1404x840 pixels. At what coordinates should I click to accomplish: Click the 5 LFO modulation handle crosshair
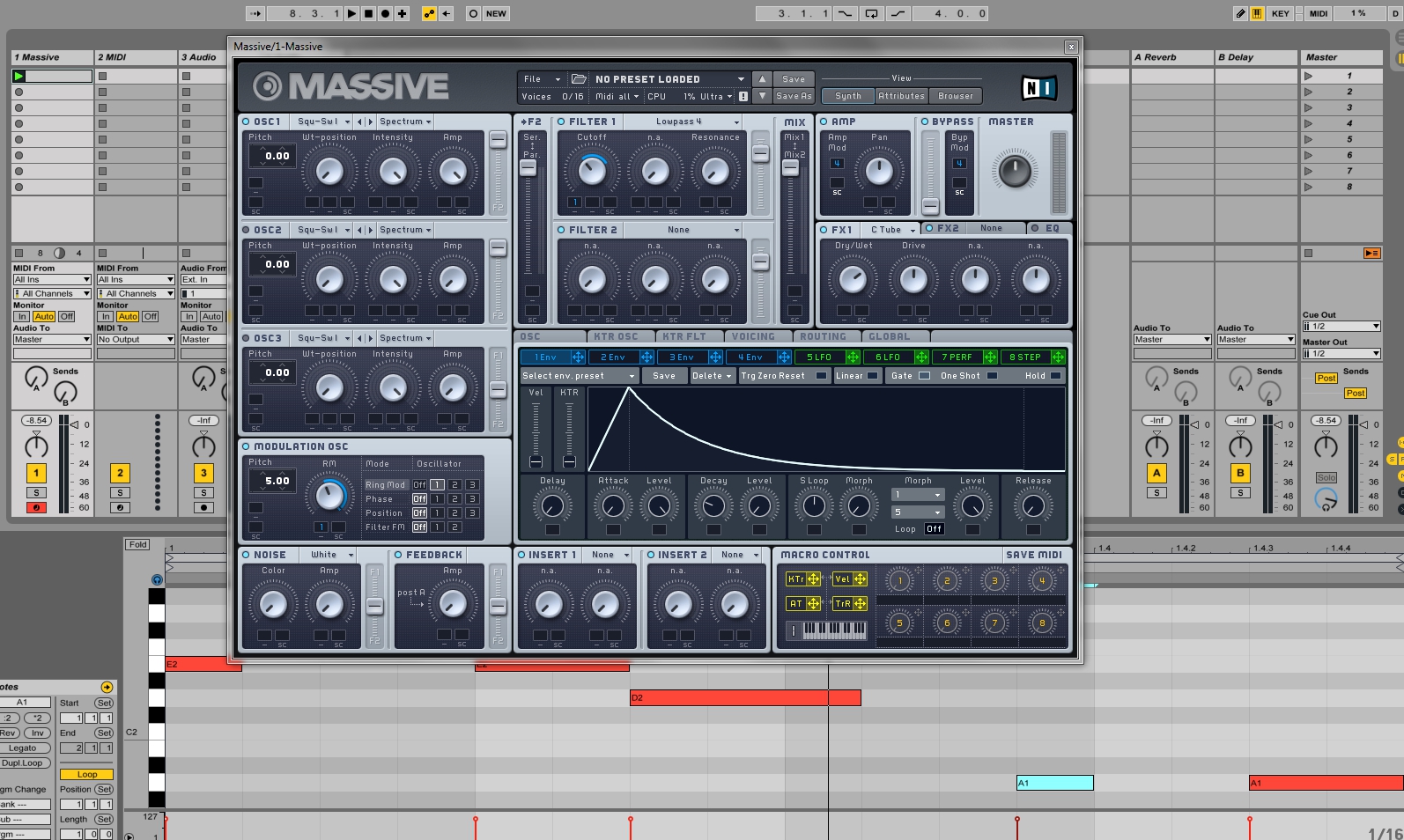853,357
